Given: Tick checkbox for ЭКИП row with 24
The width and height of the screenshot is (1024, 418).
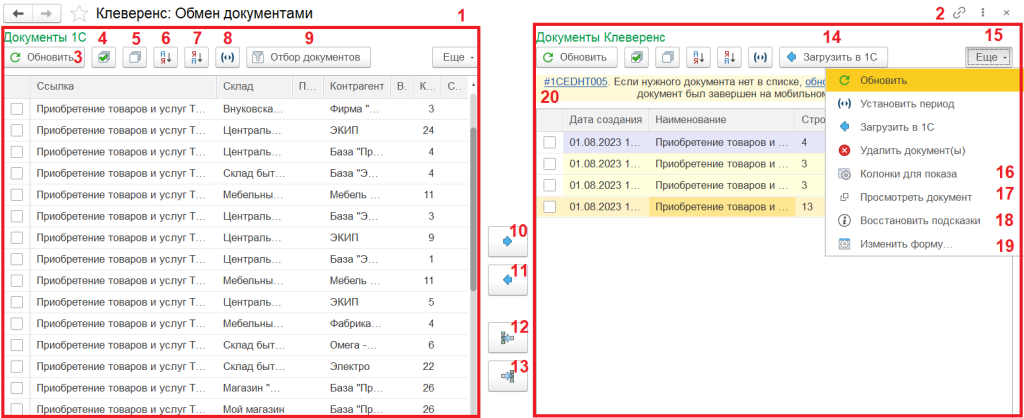Looking at the screenshot, I should [x=17, y=129].
